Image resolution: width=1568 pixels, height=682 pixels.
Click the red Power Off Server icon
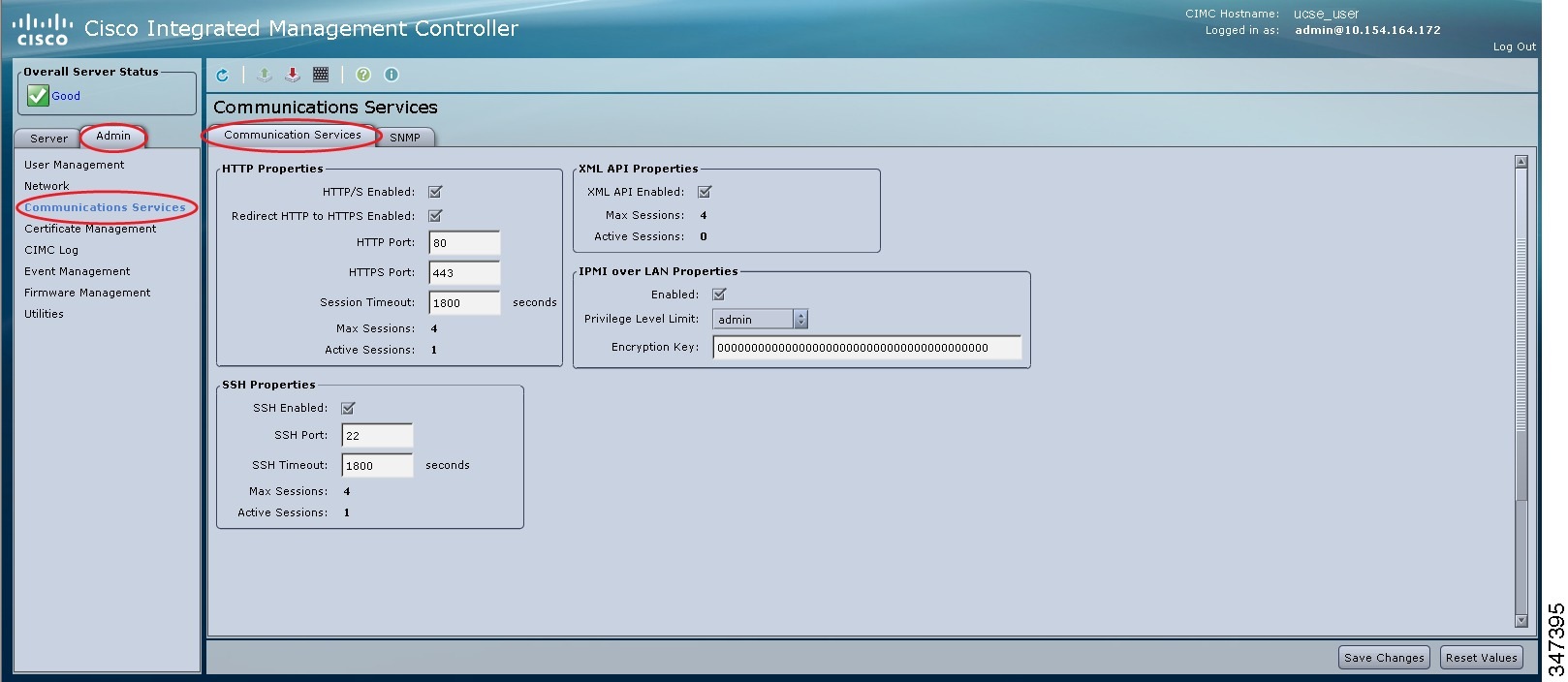(x=293, y=75)
